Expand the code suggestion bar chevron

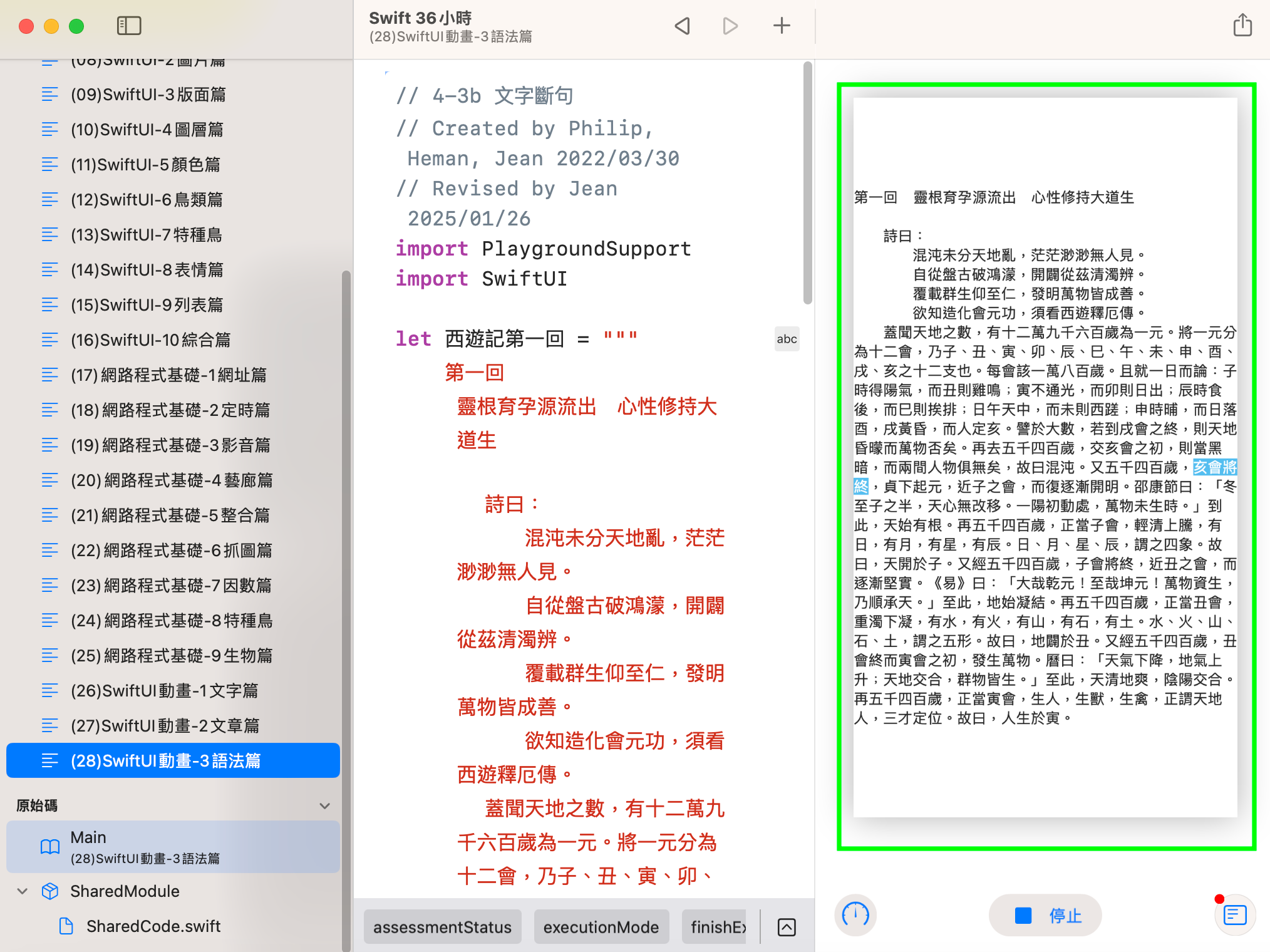coord(787,927)
